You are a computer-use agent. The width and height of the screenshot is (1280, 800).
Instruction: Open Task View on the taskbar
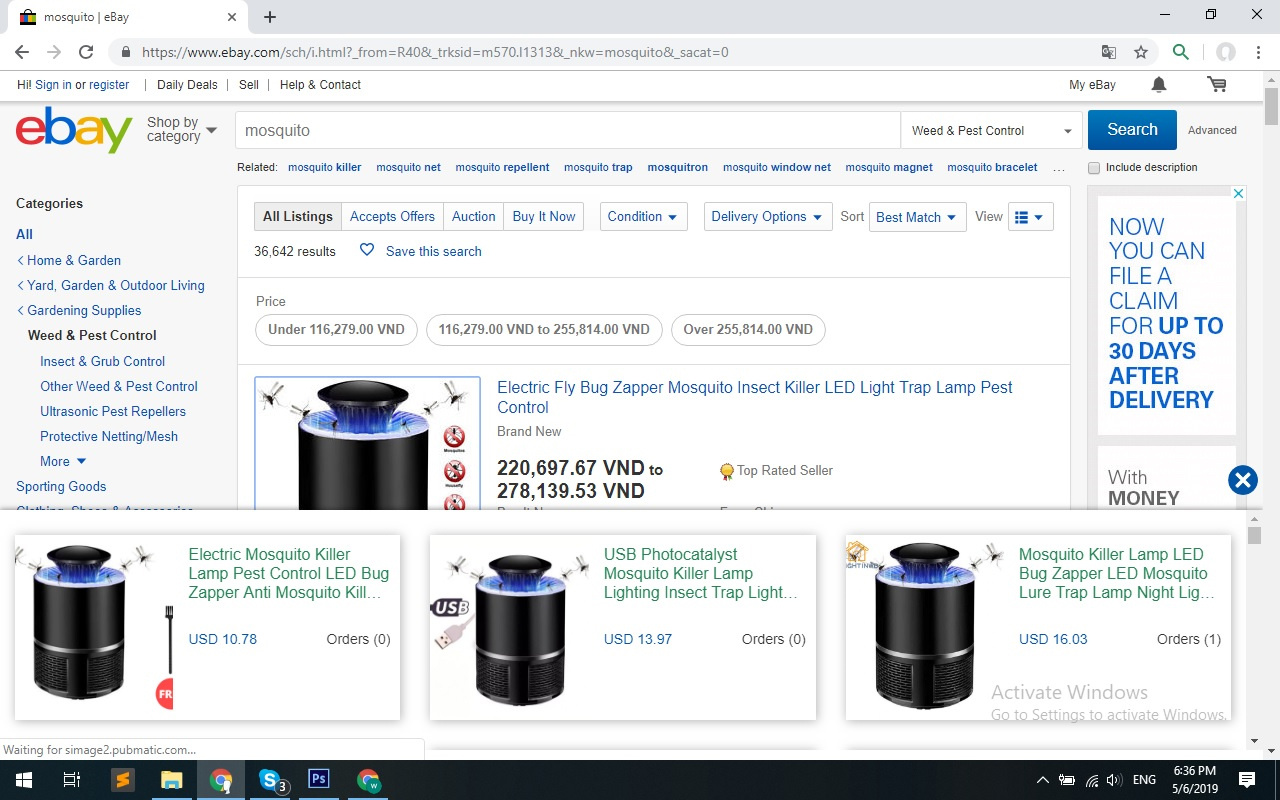(71, 780)
